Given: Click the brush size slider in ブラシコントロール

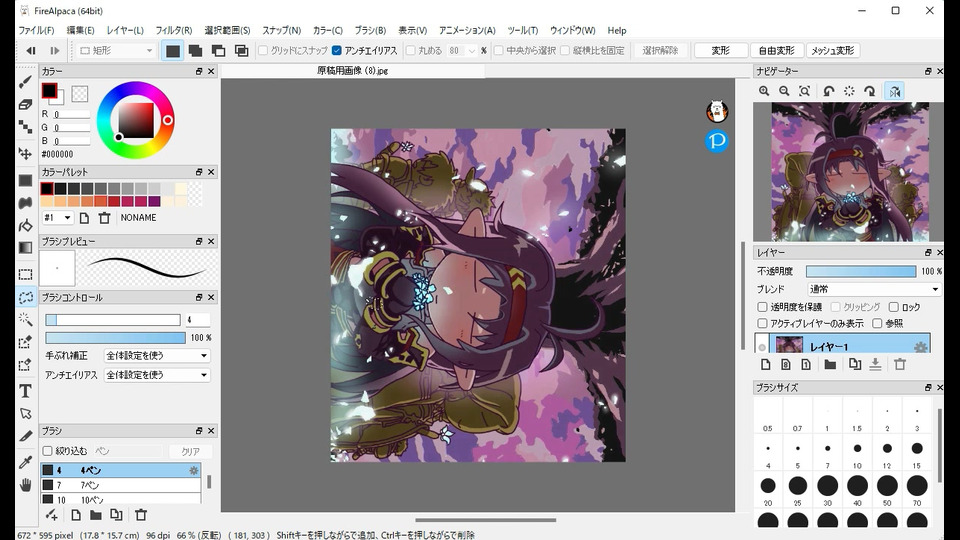Looking at the screenshot, I should [113, 320].
